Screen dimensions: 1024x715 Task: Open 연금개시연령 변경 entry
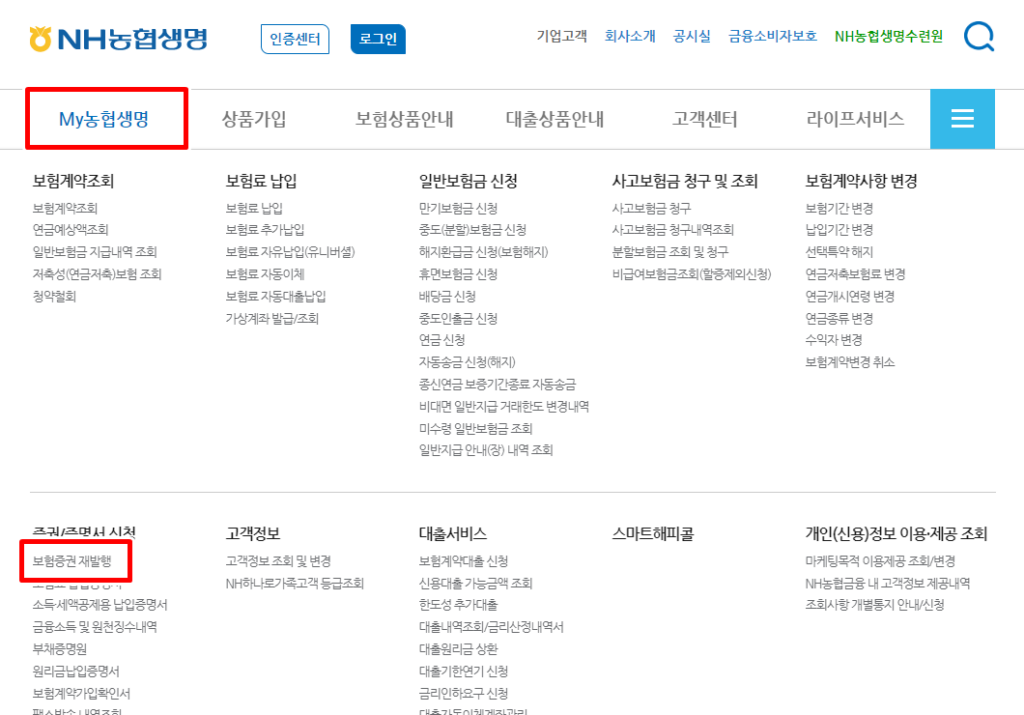[850, 296]
